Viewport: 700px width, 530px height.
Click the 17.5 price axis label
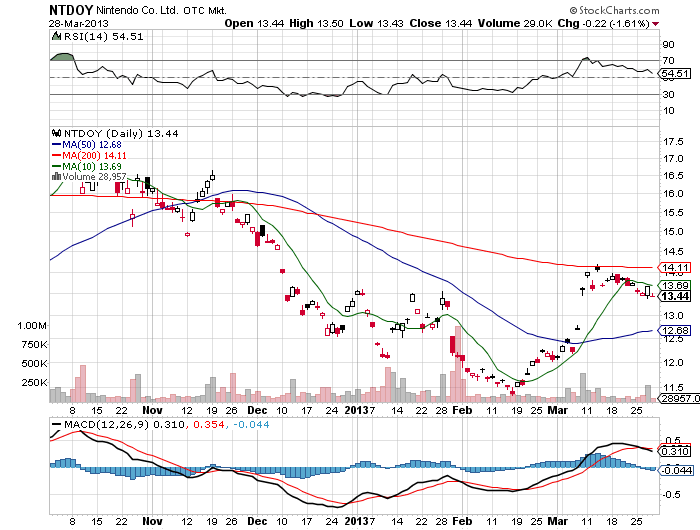pos(673,142)
